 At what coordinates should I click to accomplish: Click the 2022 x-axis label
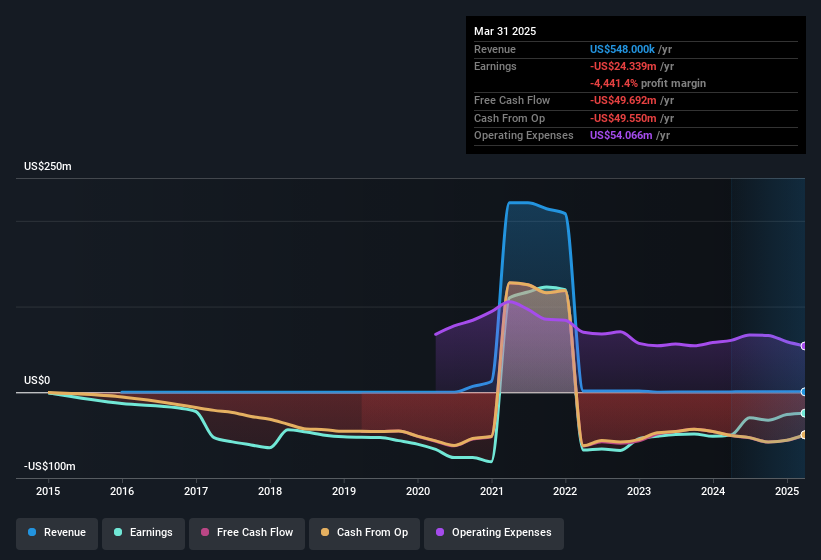tap(565, 491)
